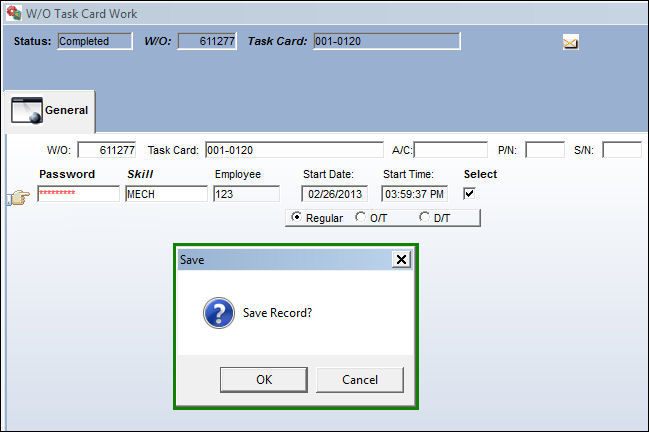Click the 'W/O Task Card Work' window title

(82, 14)
